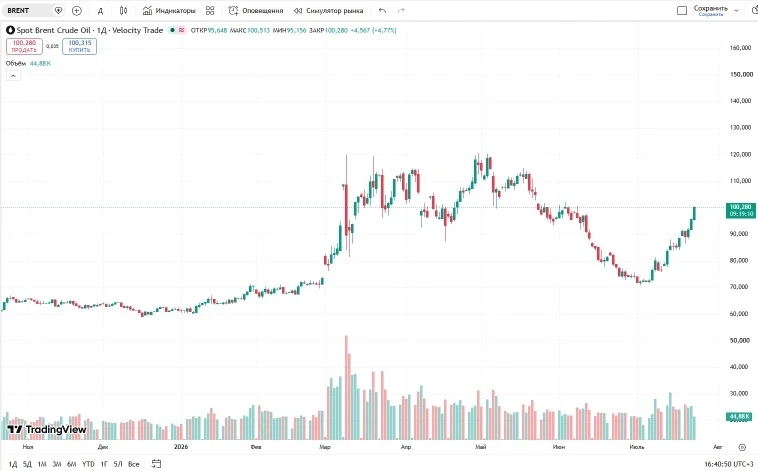The width and height of the screenshot is (758, 471).
Task: Open the Д timeframe interval dropdown
Action: point(100,10)
